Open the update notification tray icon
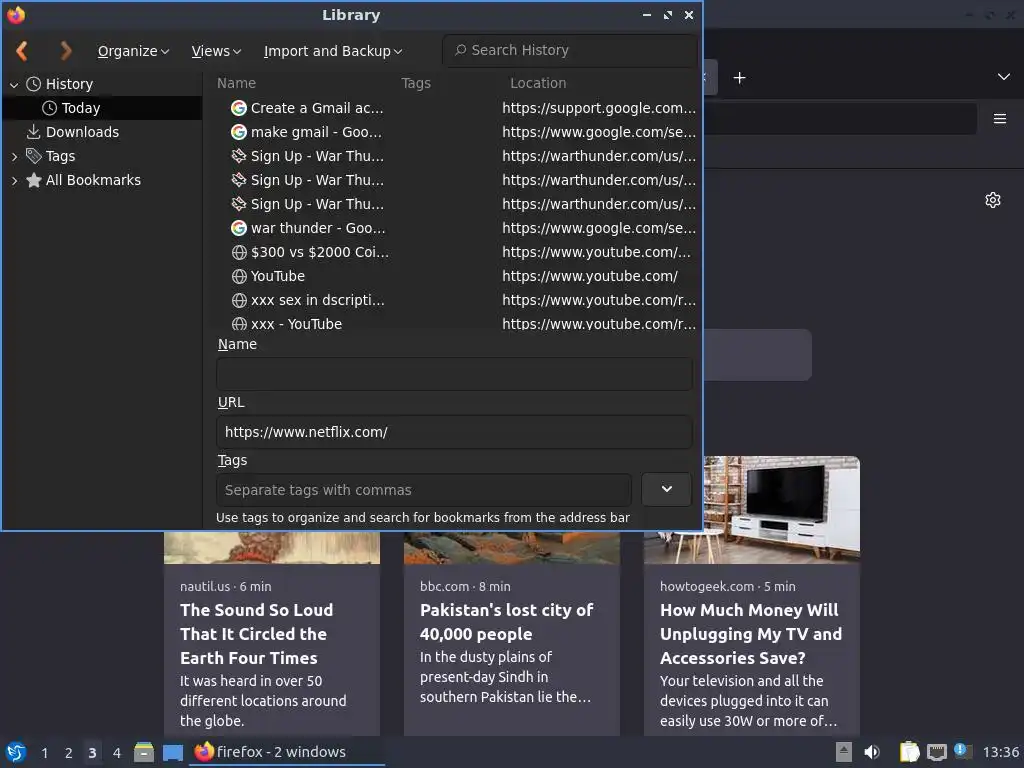This screenshot has height=768, width=1024. 963,751
